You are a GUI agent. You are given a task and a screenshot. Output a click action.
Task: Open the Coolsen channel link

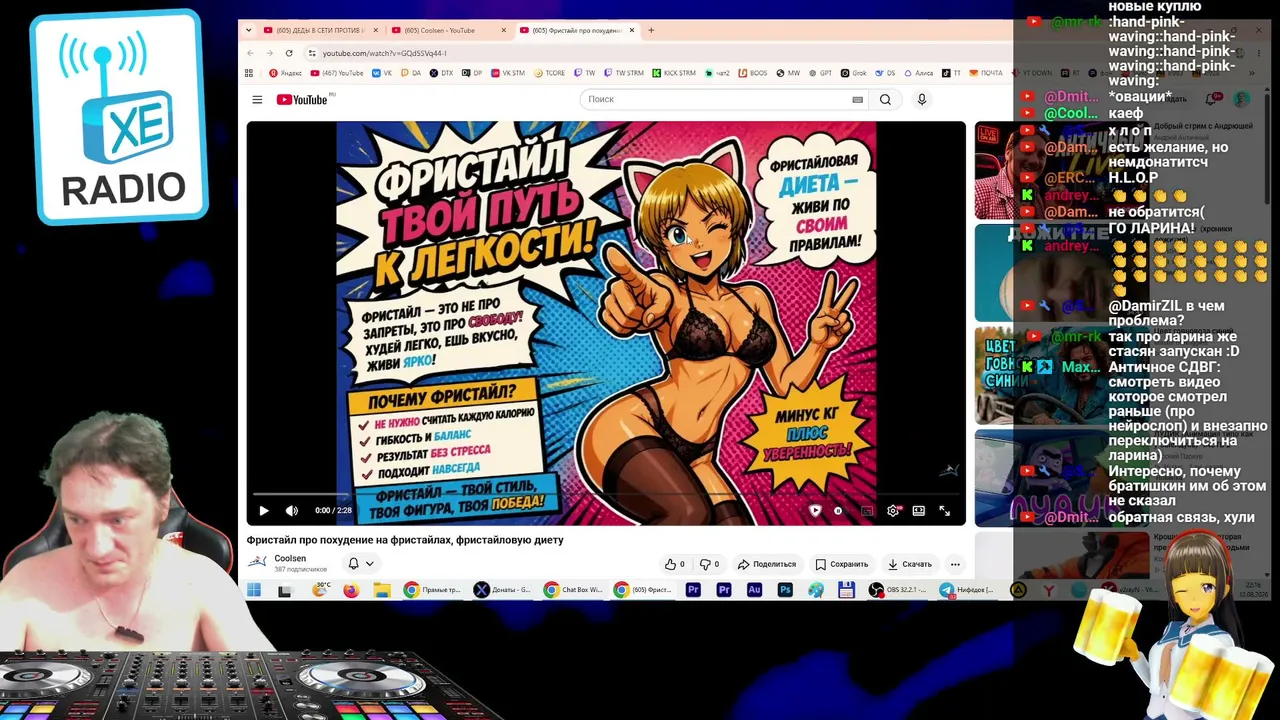[290, 558]
